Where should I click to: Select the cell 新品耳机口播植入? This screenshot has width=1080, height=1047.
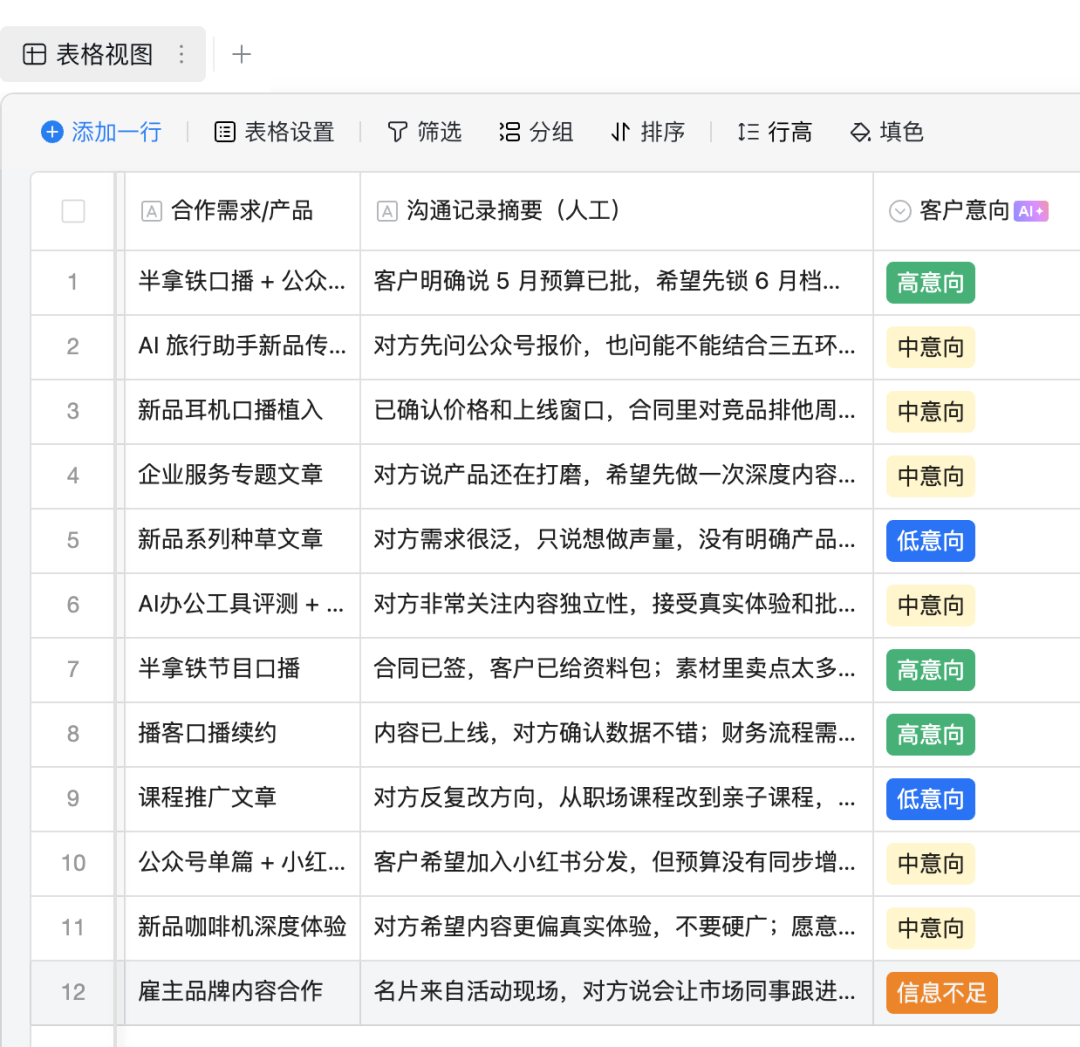tap(242, 411)
